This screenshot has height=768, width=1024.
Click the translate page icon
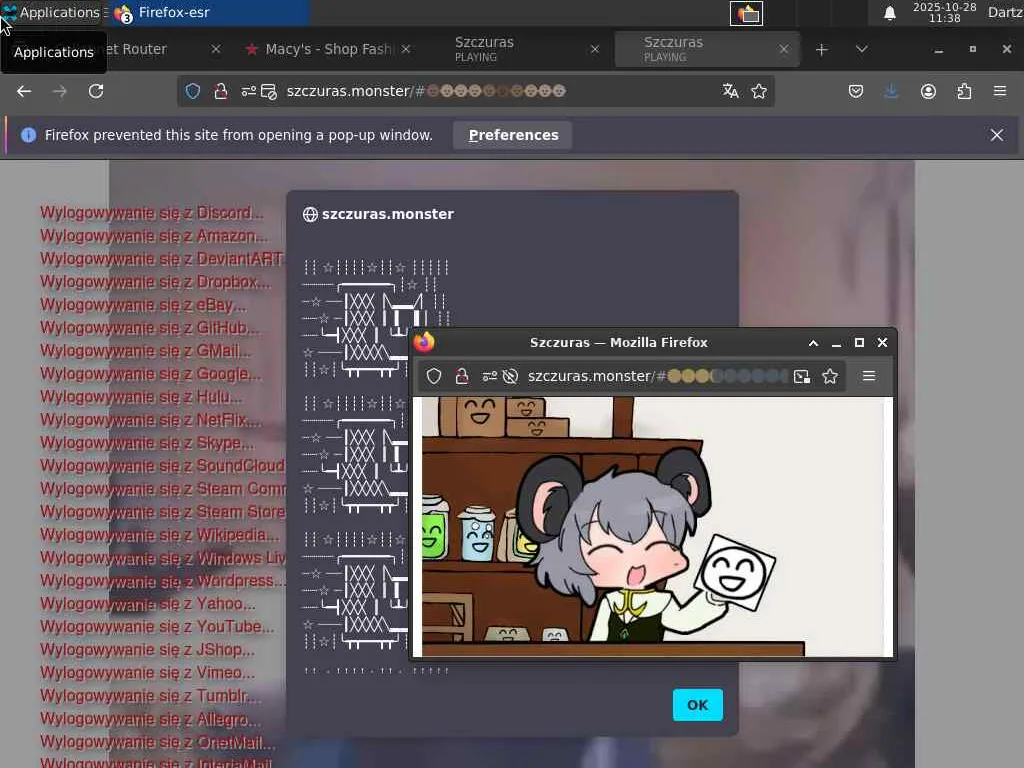(x=730, y=91)
